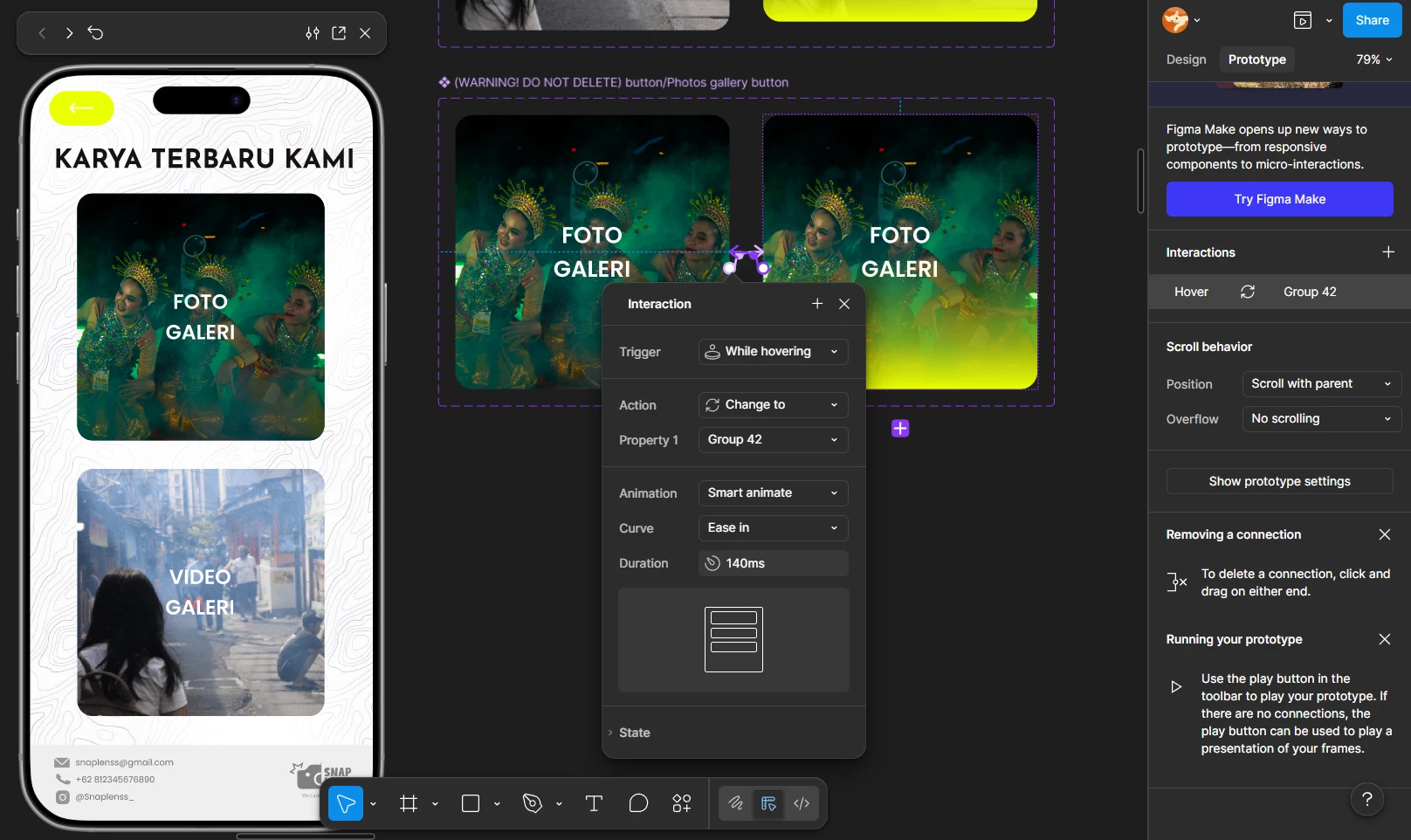The image size is (1411, 840).
Task: Dismiss Removing a connection tip
Action: 1385,534
